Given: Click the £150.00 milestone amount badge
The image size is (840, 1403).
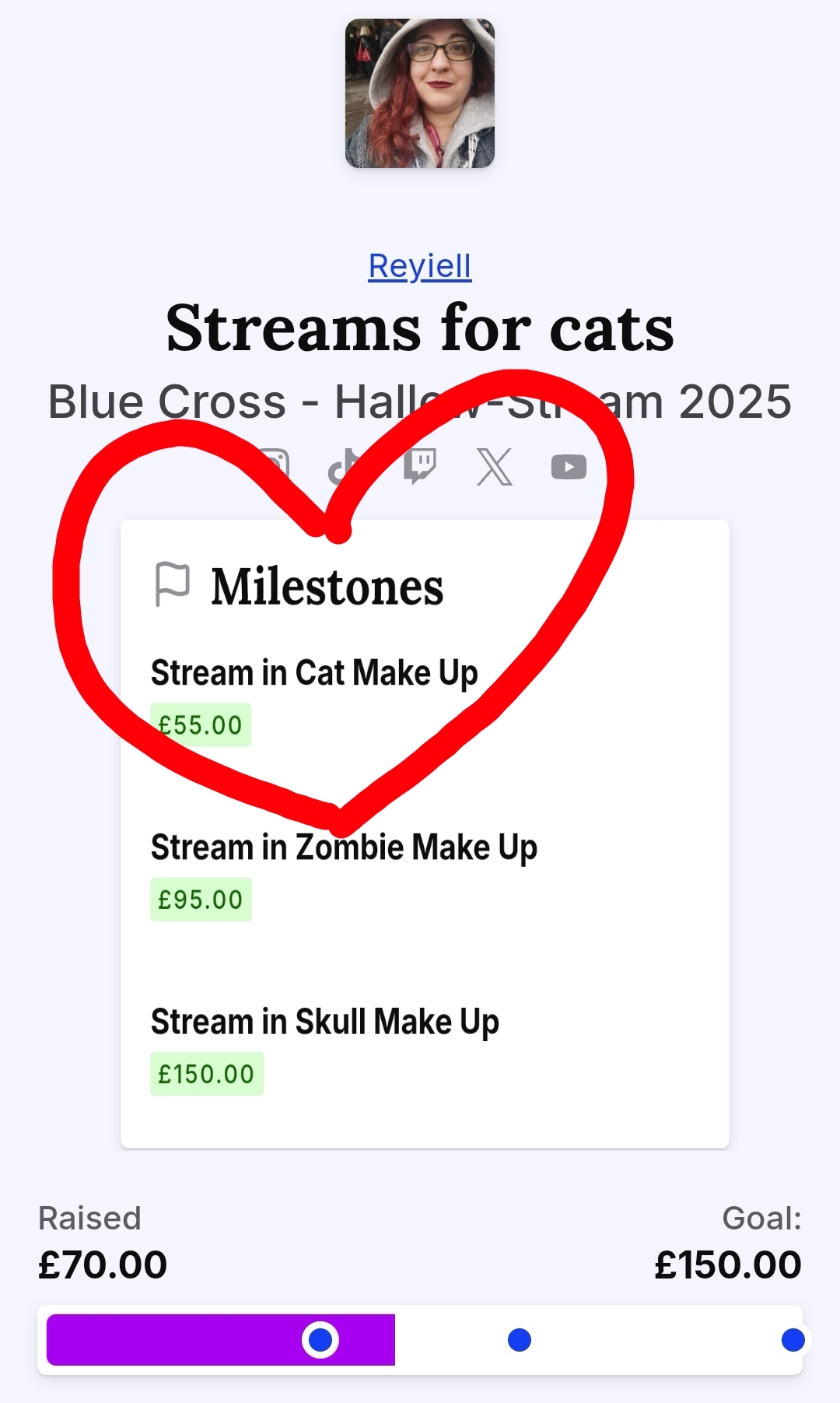Looking at the screenshot, I should (x=206, y=1074).
